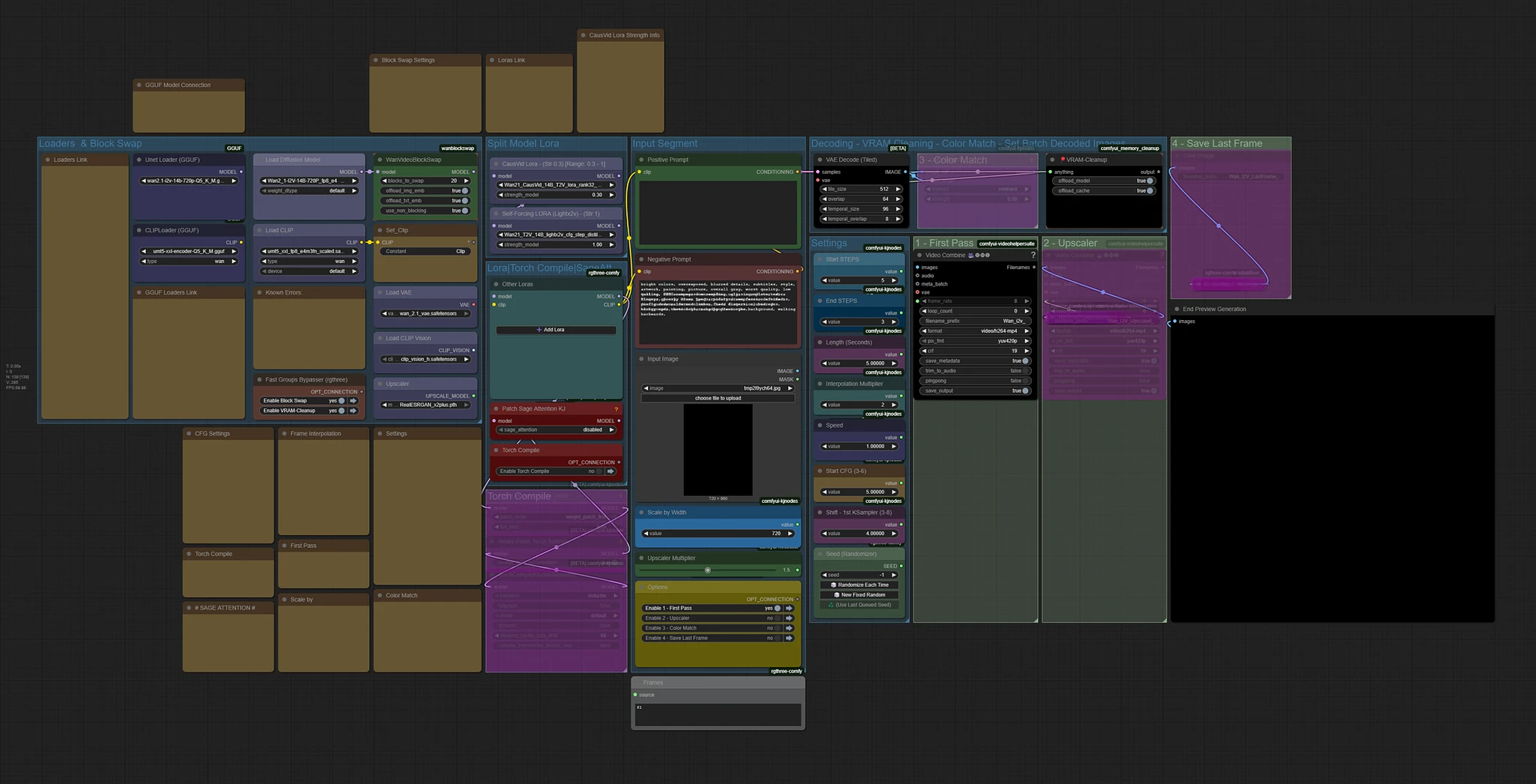Click SEED output port on Seed (Randomizer)
1536x784 pixels.
pyautogui.click(x=901, y=566)
